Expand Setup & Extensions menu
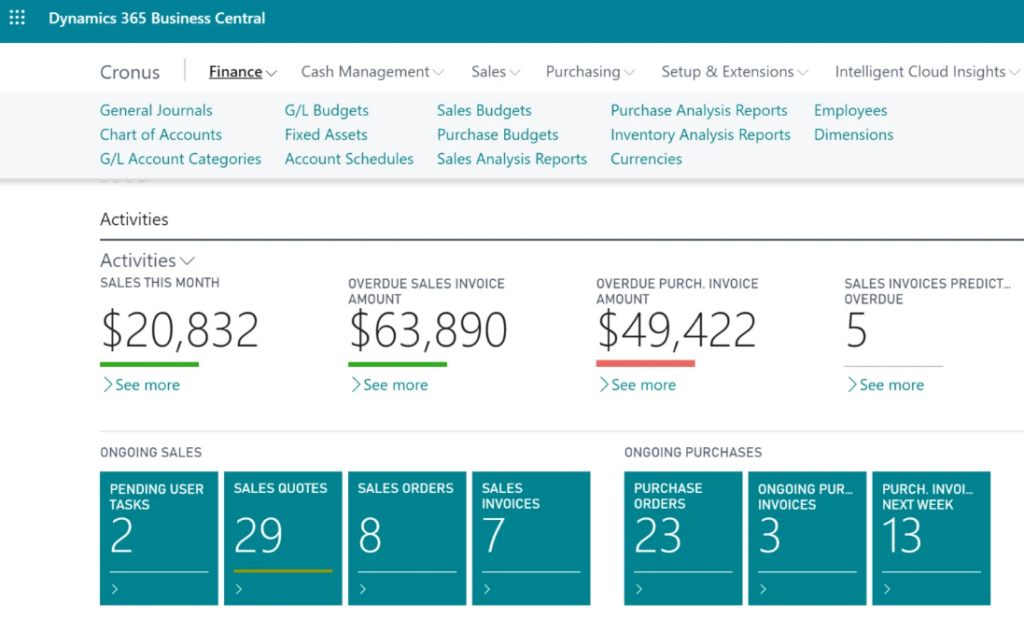Image resolution: width=1024 pixels, height=618 pixels. pyautogui.click(x=735, y=72)
